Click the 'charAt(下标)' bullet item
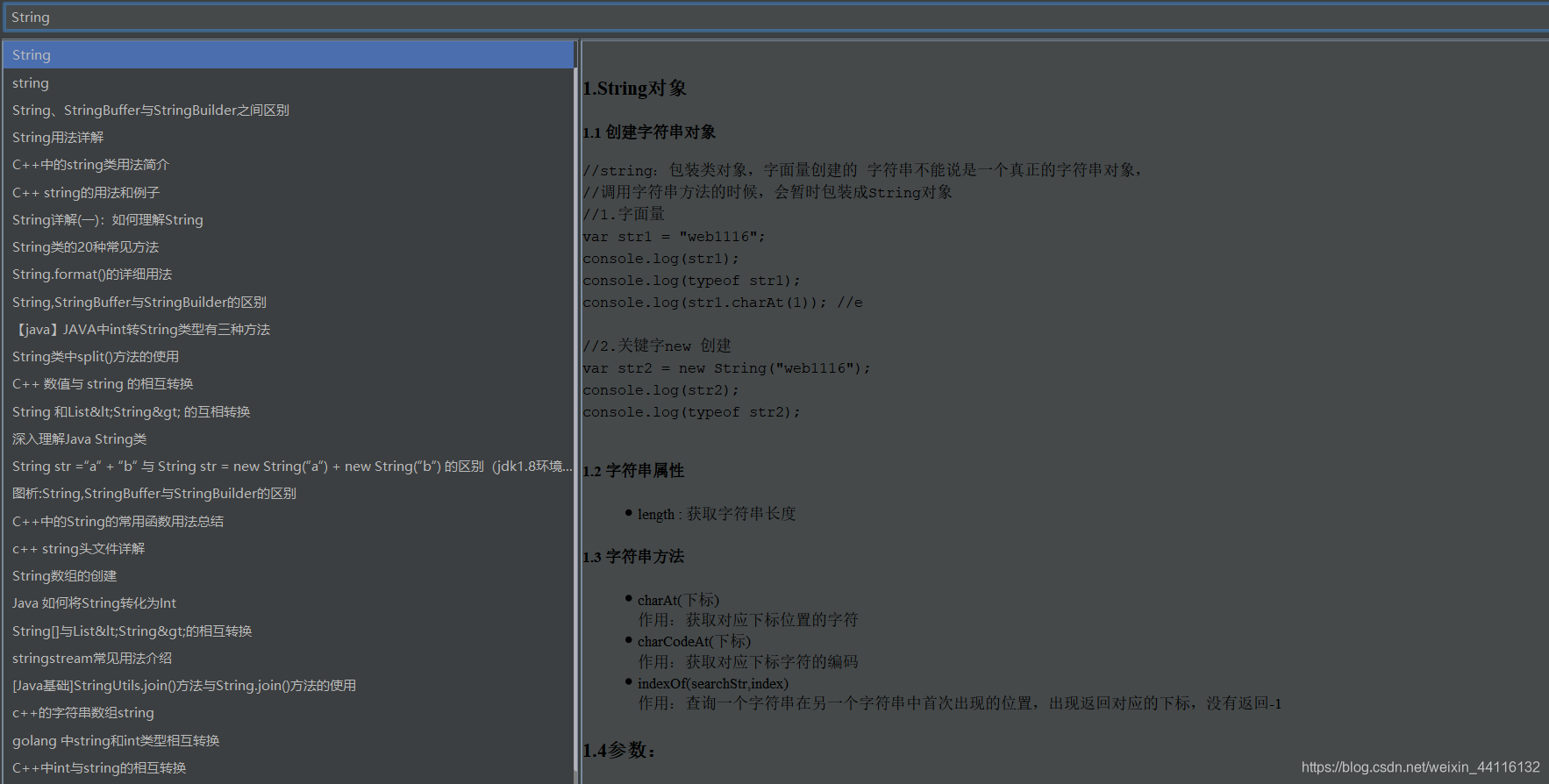This screenshot has height=784, width=1549. pyautogui.click(x=678, y=600)
